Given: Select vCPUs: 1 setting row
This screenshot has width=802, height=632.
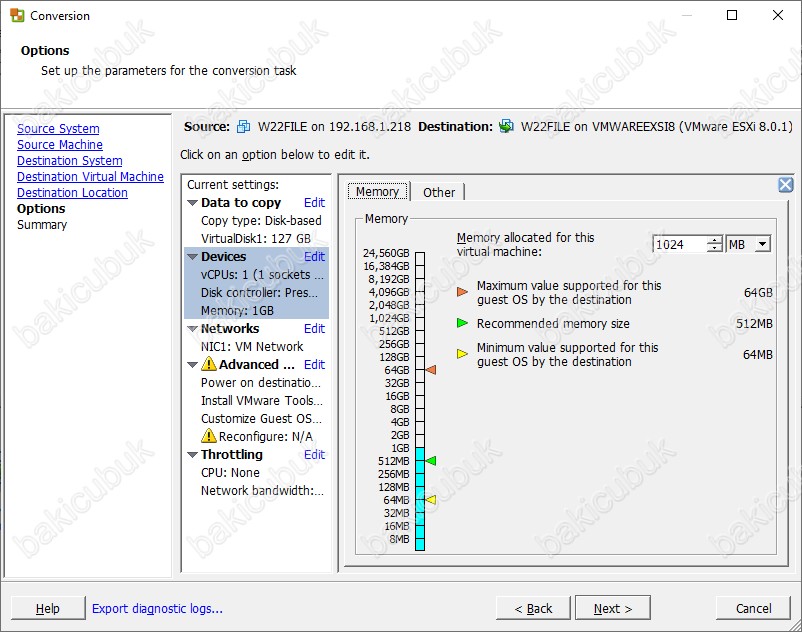Looking at the screenshot, I should 256,275.
